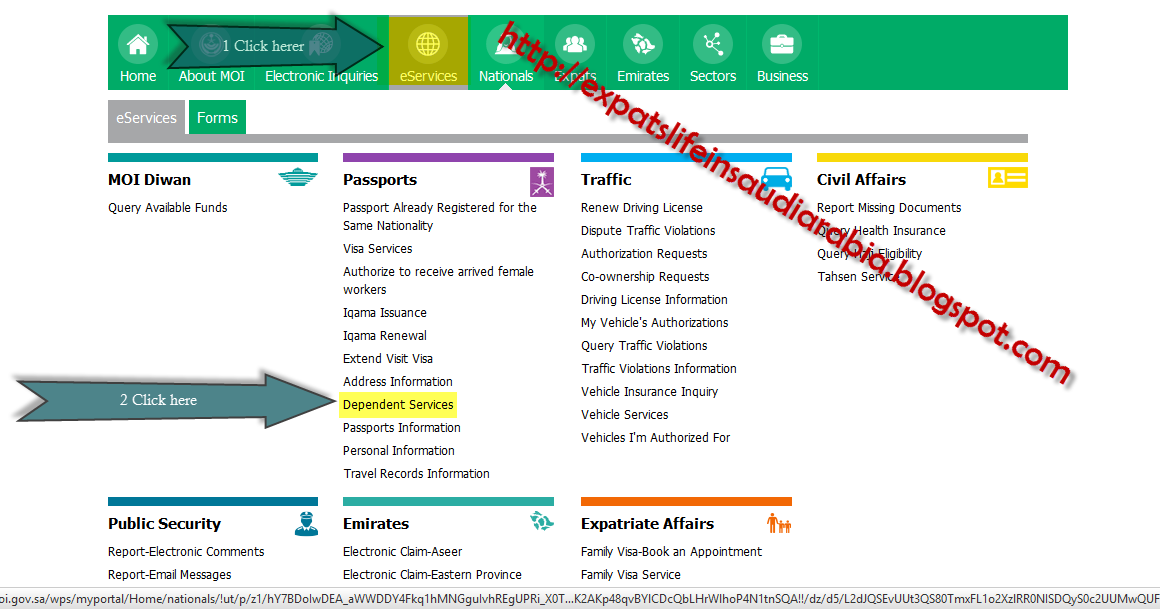Click the Public Security section heading
Image resolution: width=1160 pixels, height=609 pixels.
pos(164,524)
